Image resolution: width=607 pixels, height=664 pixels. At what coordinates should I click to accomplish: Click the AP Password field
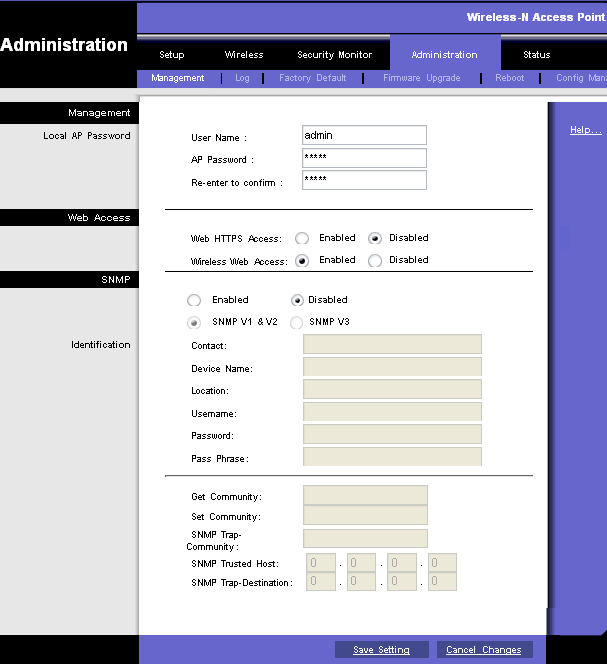pos(364,158)
